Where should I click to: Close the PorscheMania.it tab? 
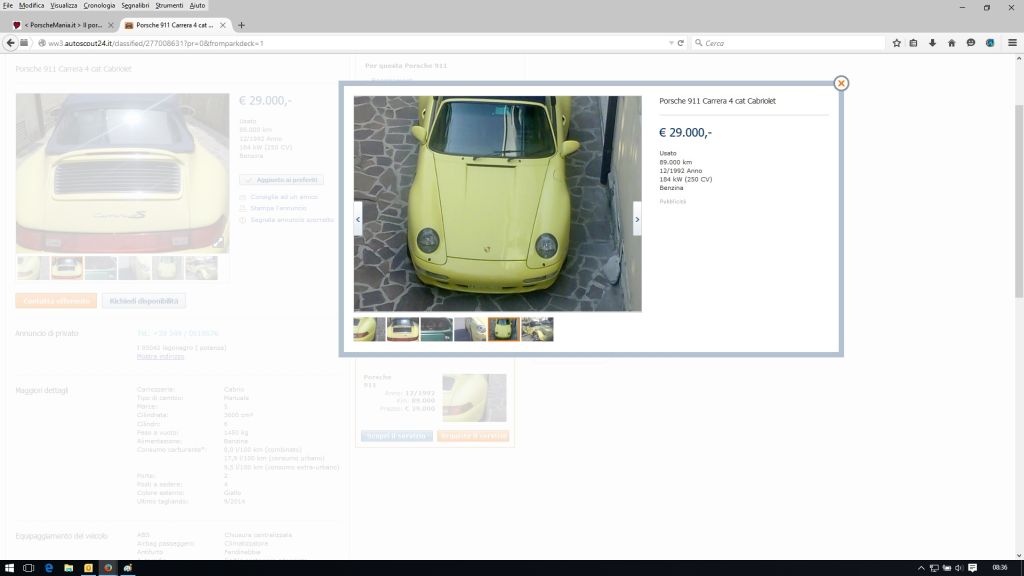tap(110, 25)
